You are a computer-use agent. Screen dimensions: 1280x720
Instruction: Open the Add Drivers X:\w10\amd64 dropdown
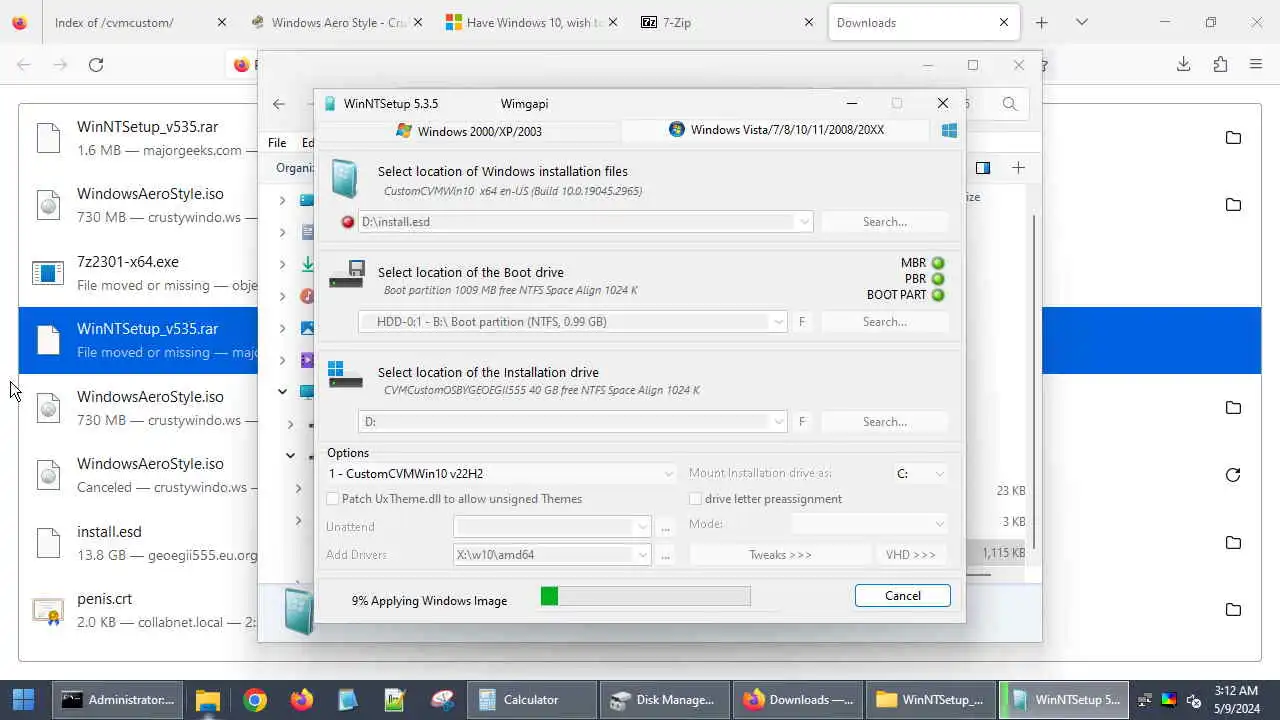643,555
